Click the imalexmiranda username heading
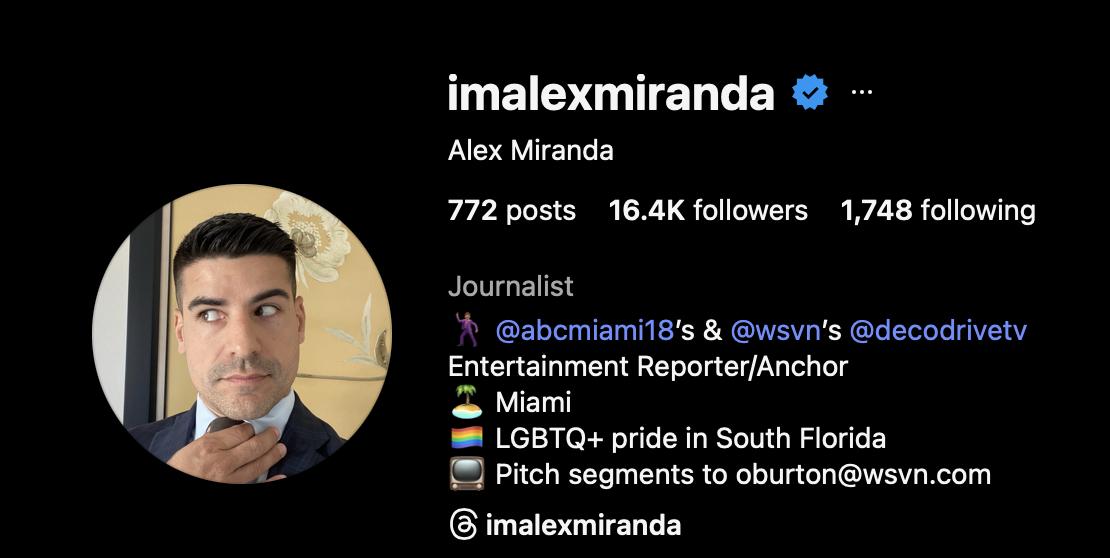The height and width of the screenshot is (558, 1110). [611, 93]
